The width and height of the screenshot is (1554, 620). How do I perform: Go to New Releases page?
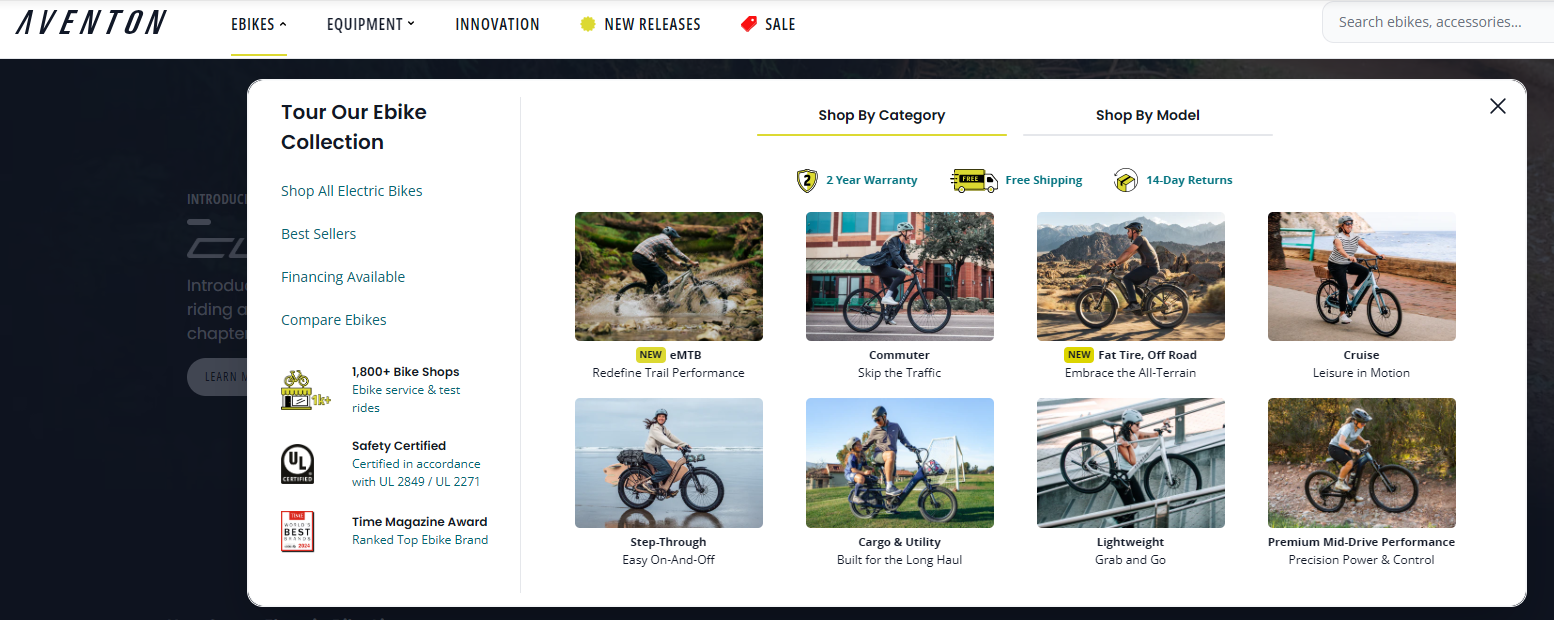tap(652, 24)
